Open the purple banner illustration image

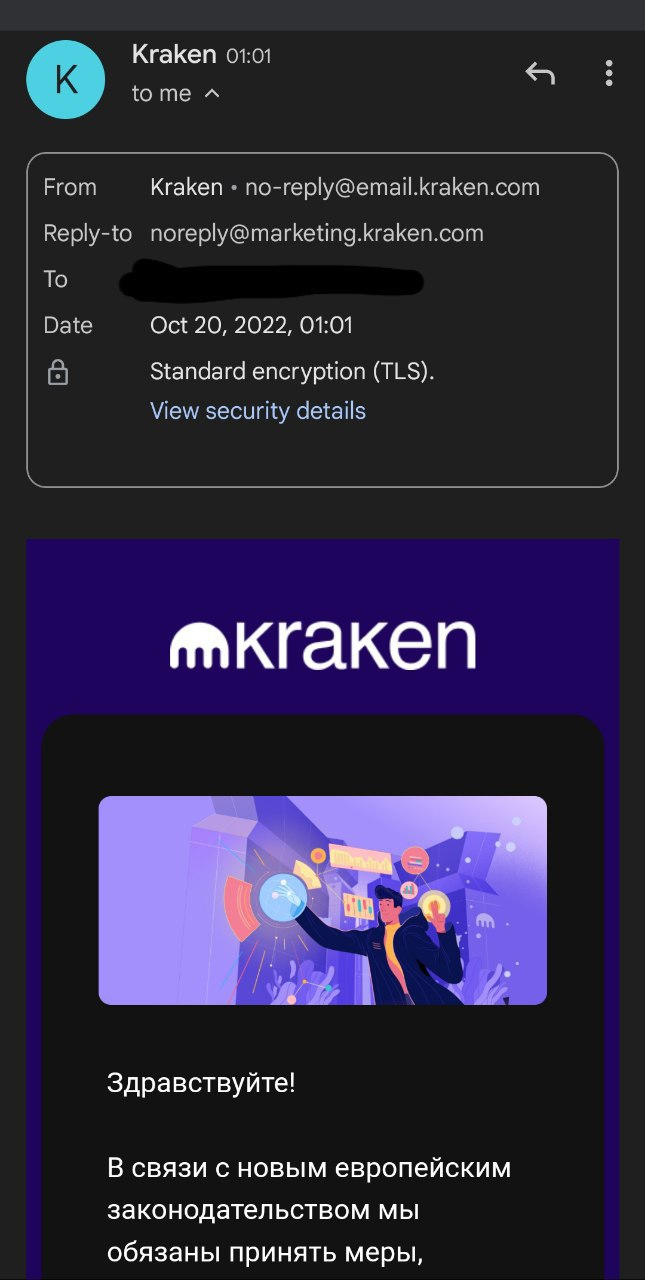pyautogui.click(x=322, y=900)
